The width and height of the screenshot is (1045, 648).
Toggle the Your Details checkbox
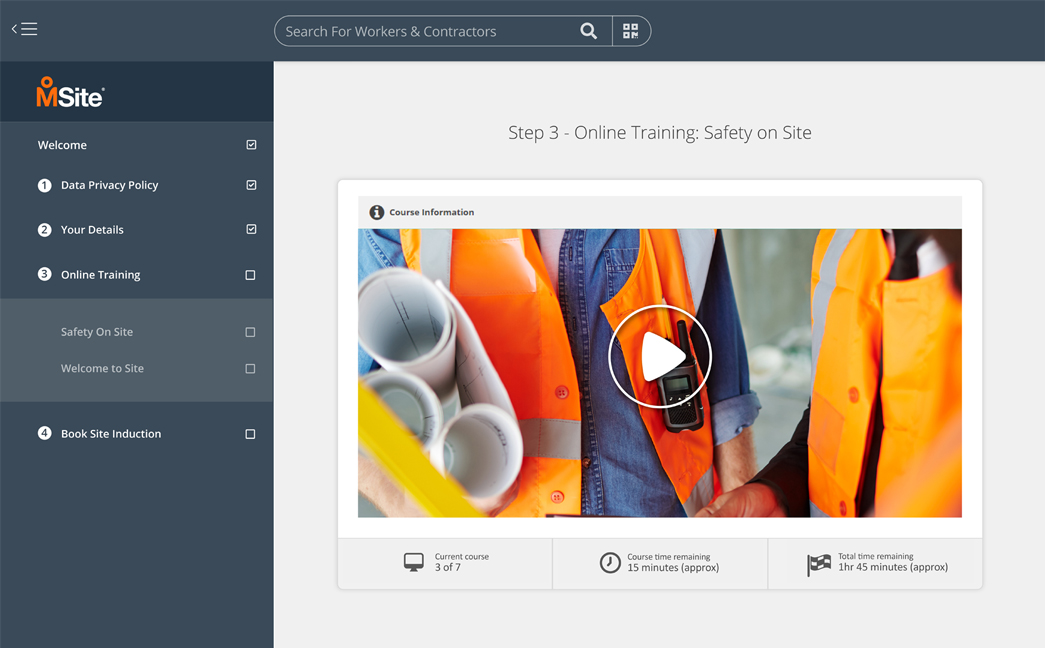point(251,229)
